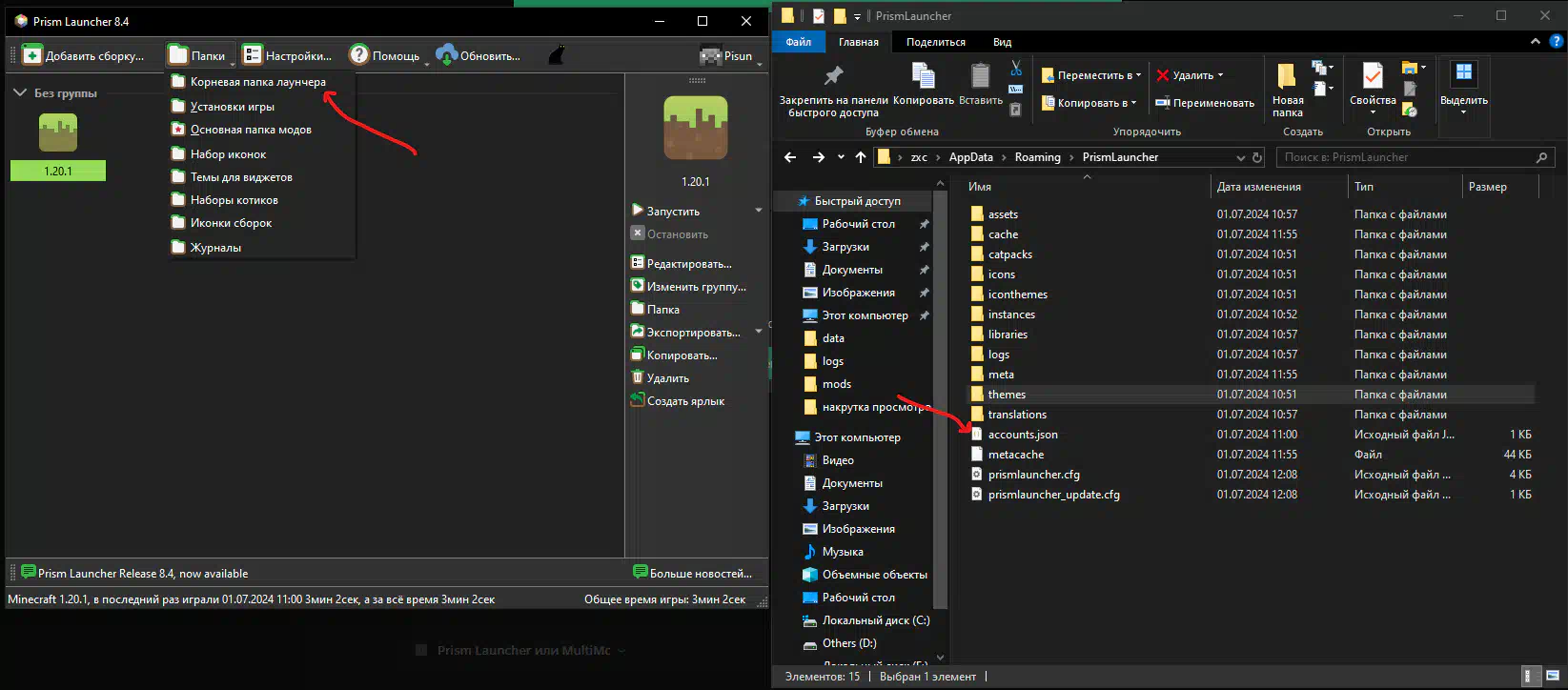Open the Выделить ribbon menu

(1464, 88)
